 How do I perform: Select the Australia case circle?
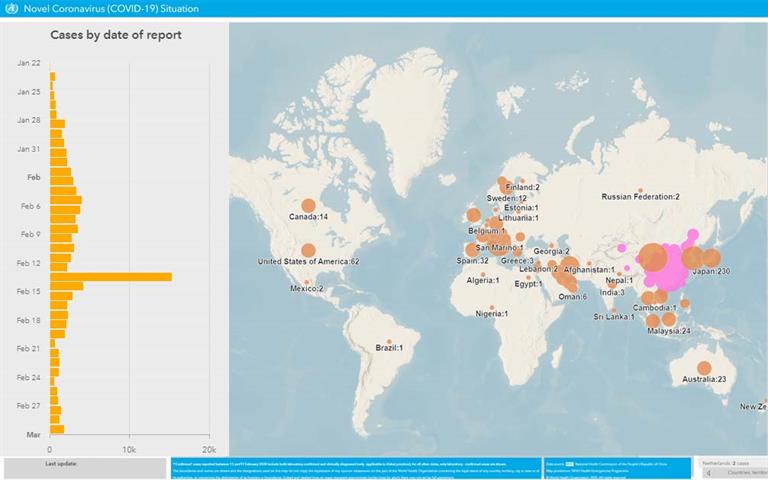tap(703, 368)
